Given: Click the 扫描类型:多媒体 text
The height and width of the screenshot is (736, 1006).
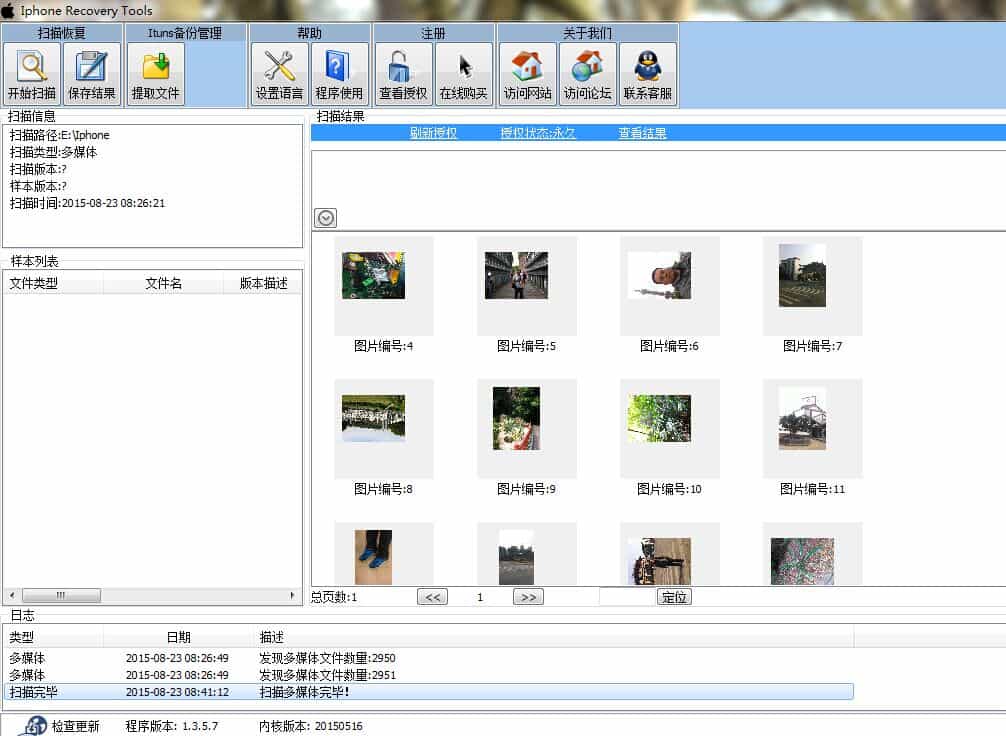Looking at the screenshot, I should point(53,152).
